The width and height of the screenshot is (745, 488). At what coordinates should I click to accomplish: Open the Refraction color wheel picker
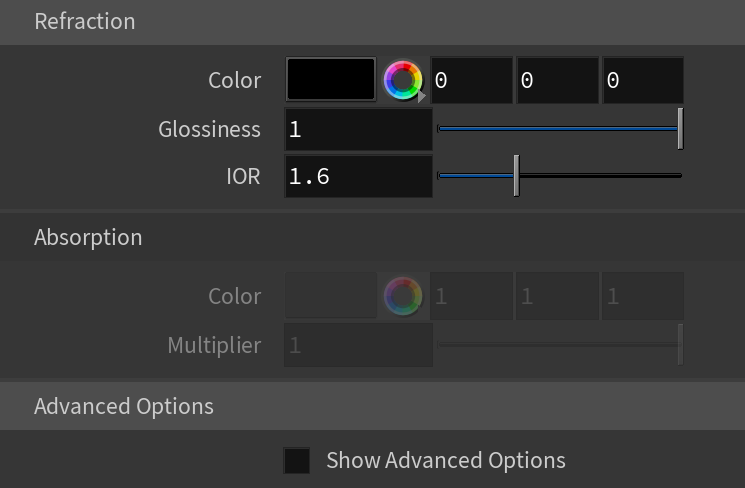tap(403, 80)
